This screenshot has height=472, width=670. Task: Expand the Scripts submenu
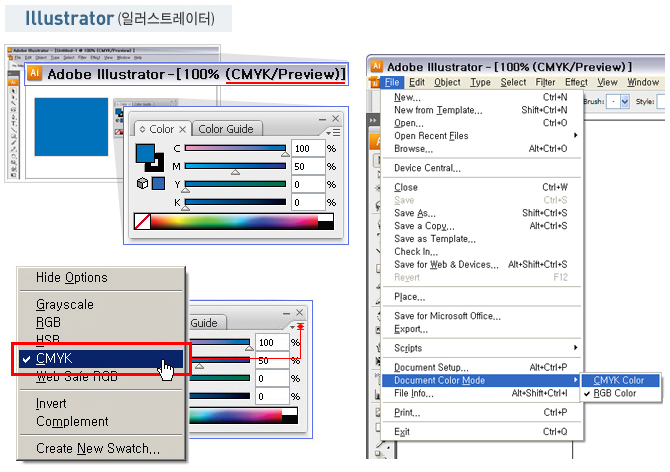481,348
